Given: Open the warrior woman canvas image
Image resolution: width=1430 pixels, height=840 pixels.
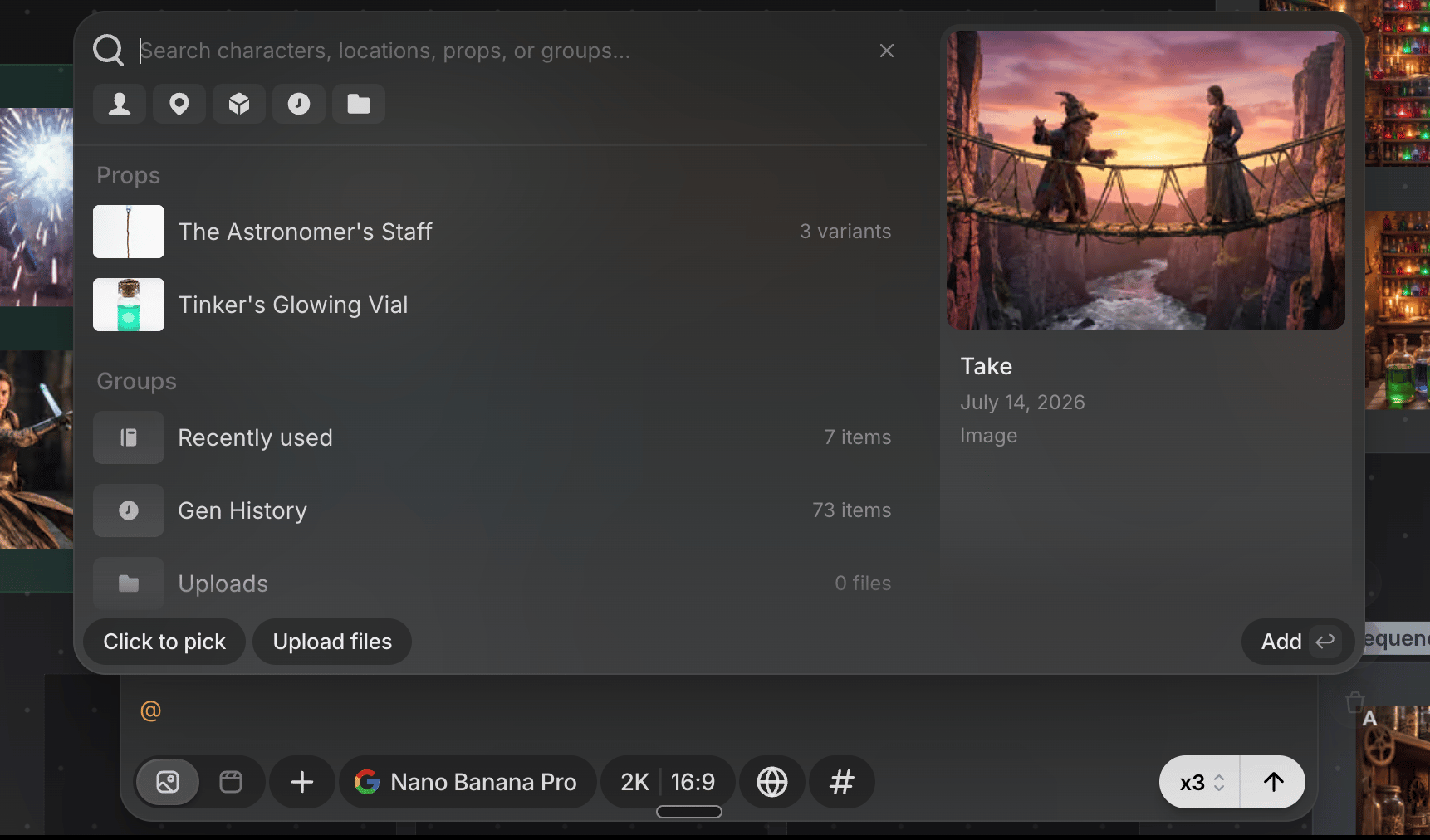Looking at the screenshot, I should pyautogui.click(x=37, y=449).
